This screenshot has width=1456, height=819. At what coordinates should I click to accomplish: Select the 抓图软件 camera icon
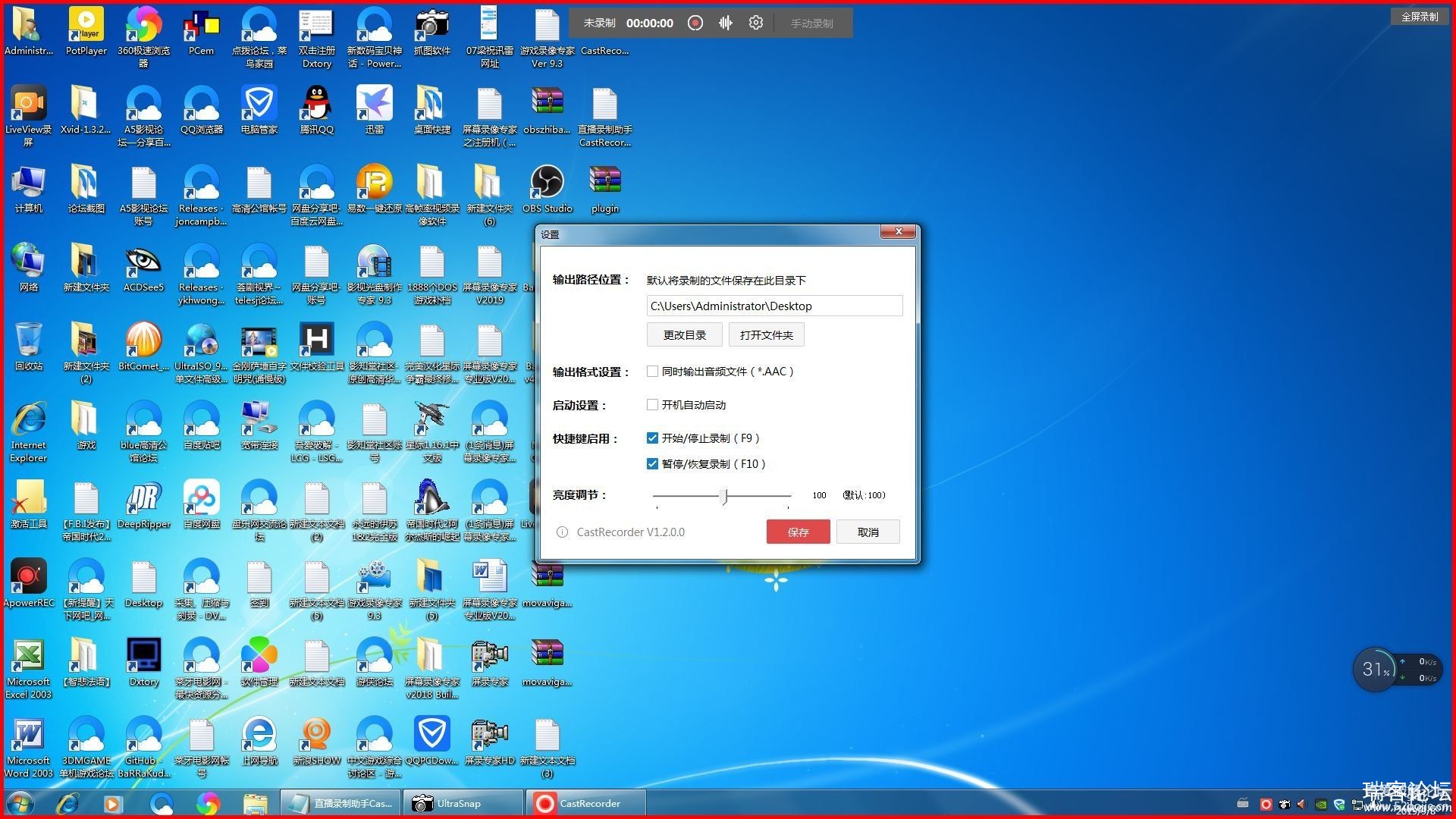point(432,32)
